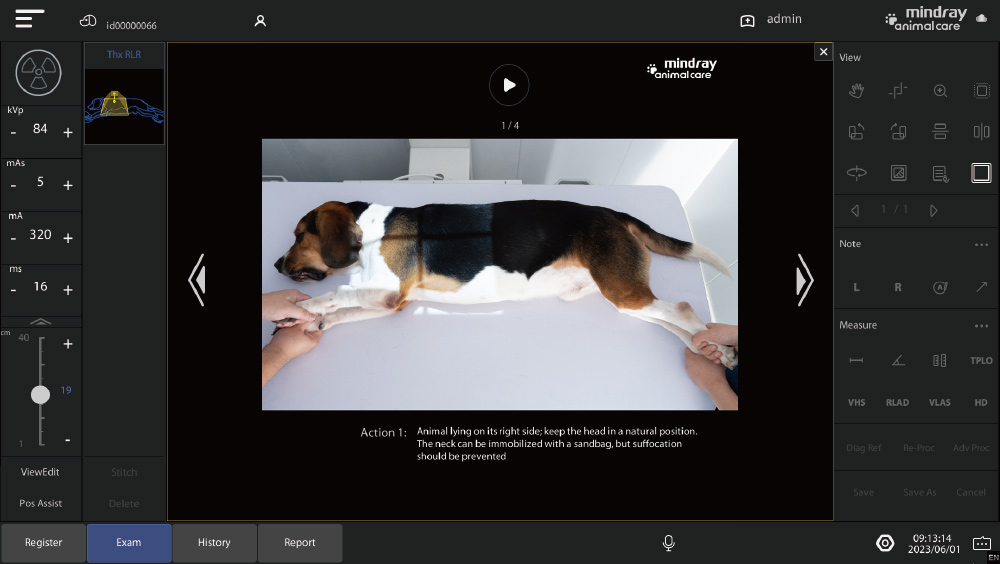Increase the kVp value
This screenshot has height=564, width=1000.
tap(68, 132)
